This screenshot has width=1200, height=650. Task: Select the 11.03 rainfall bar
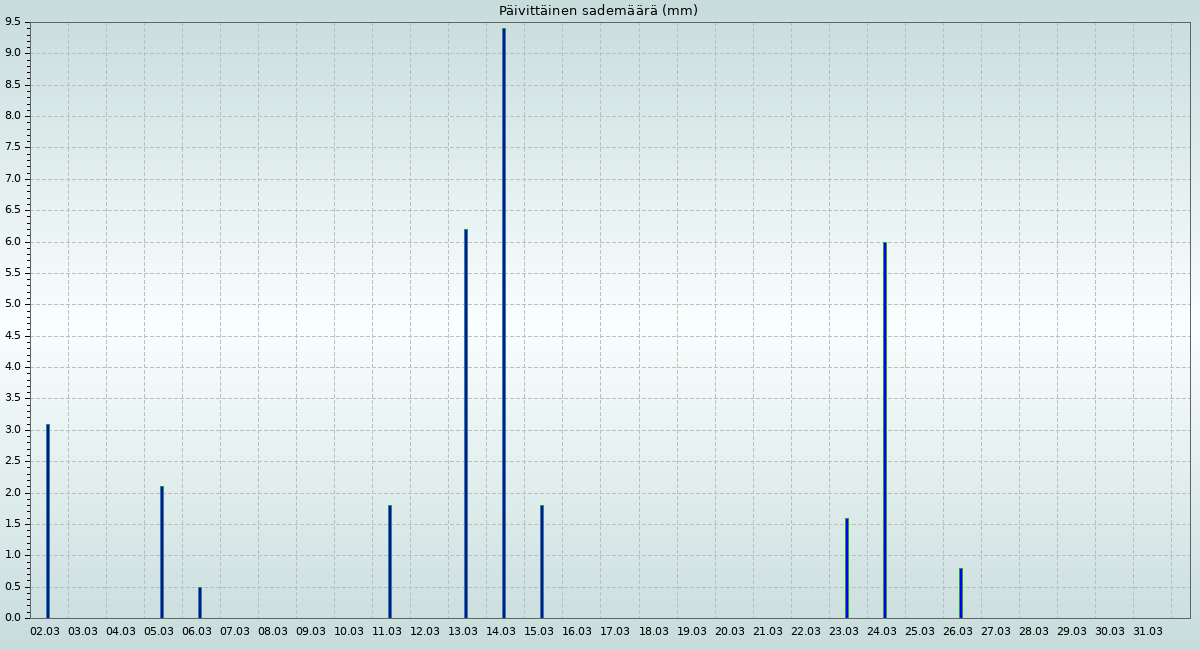point(390,561)
